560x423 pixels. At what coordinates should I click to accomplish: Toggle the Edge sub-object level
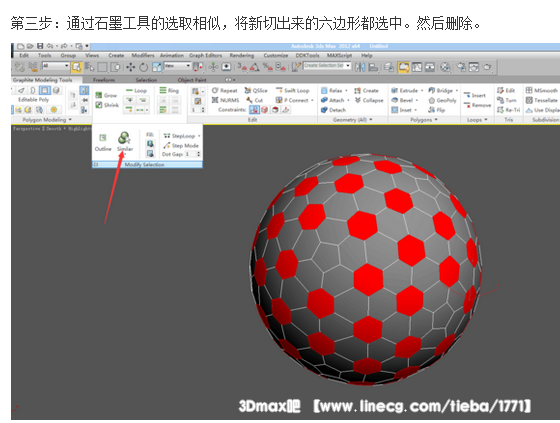pyautogui.click(x=21, y=90)
